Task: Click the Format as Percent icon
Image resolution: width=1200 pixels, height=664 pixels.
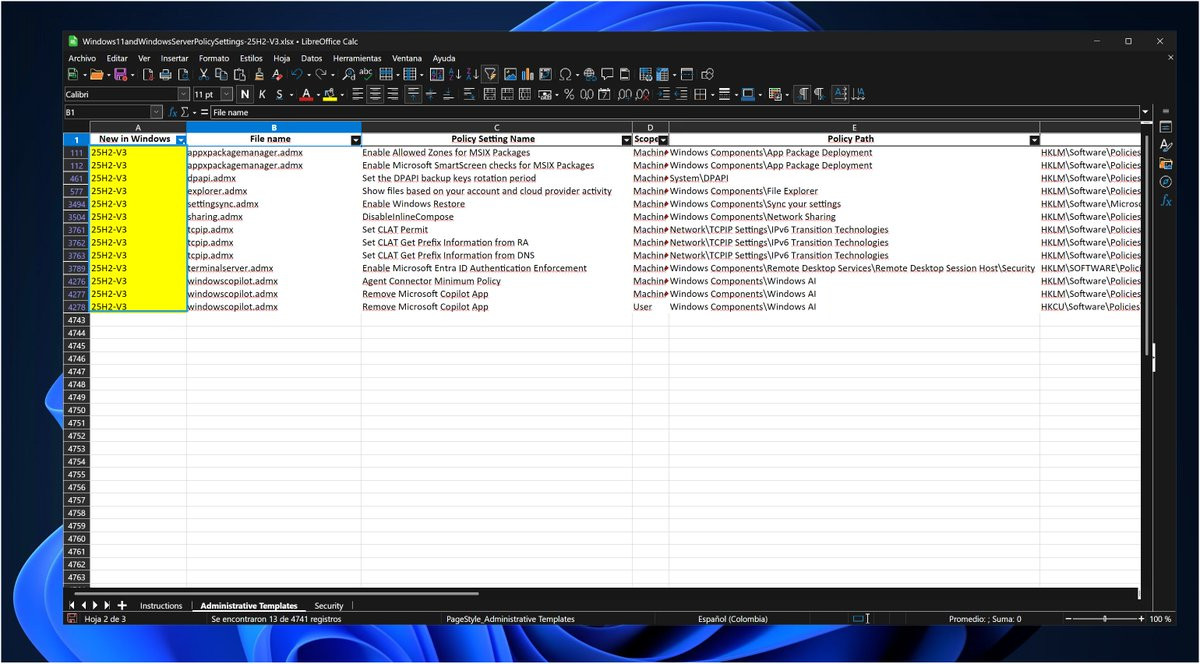Action: coord(569,94)
